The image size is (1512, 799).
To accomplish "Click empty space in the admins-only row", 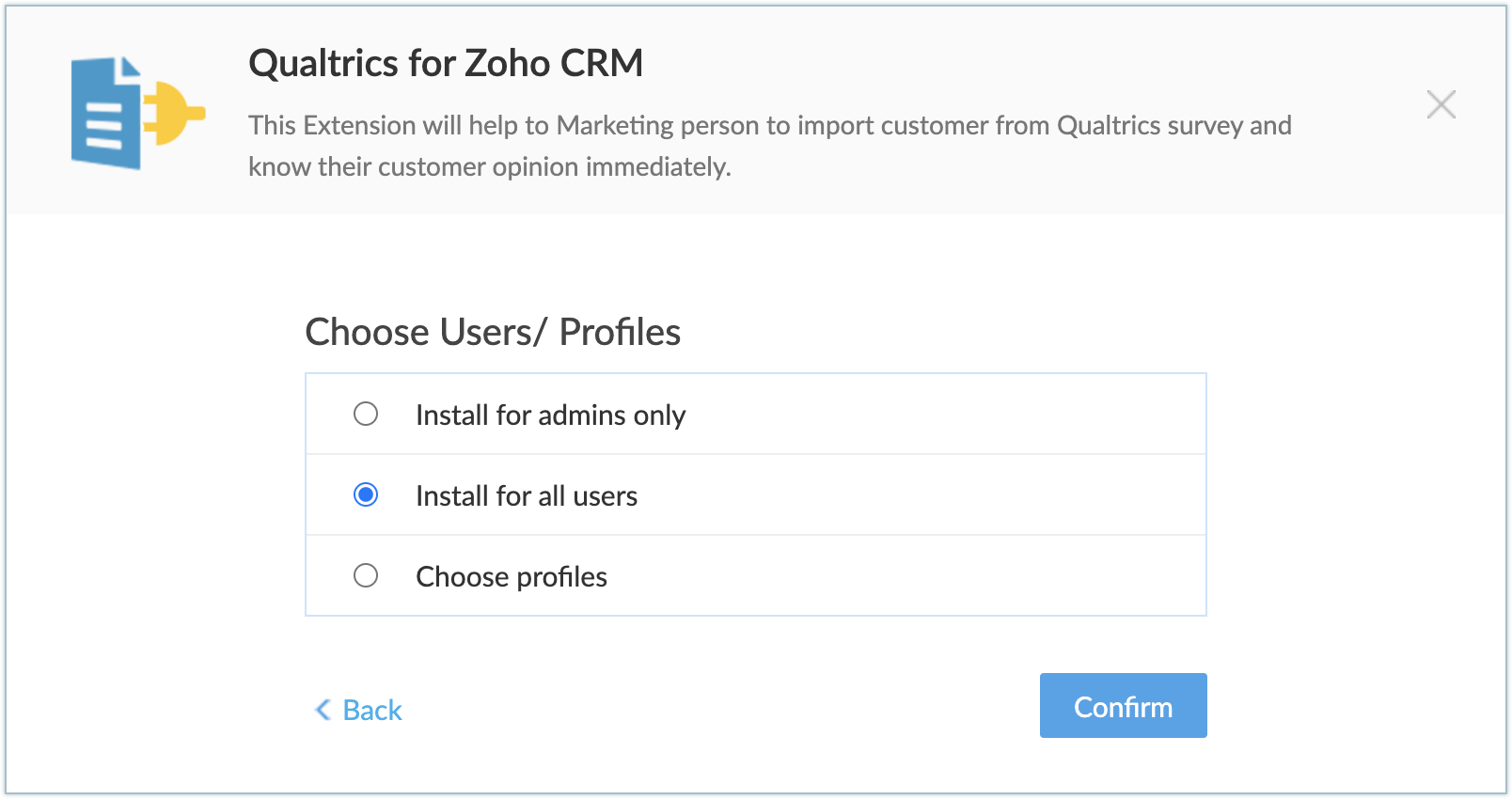I will coord(940,415).
